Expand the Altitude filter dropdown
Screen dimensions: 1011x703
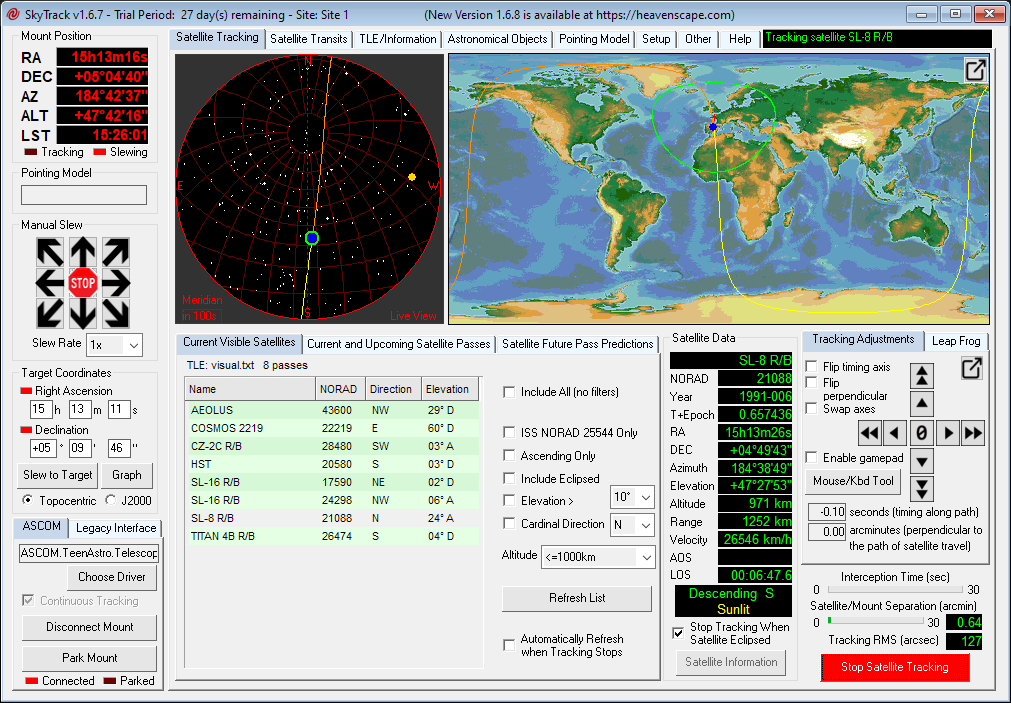click(x=644, y=557)
